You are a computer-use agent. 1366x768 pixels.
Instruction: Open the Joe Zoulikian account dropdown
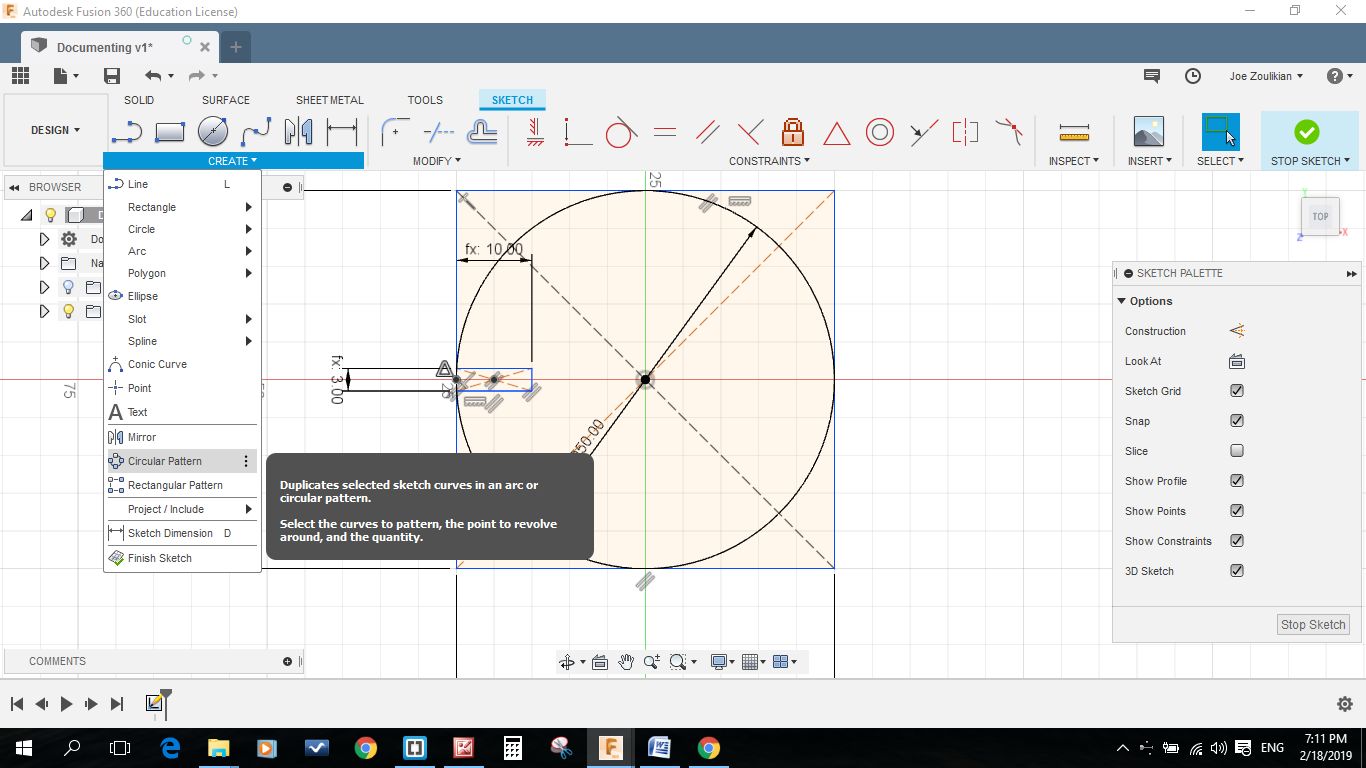click(1267, 76)
